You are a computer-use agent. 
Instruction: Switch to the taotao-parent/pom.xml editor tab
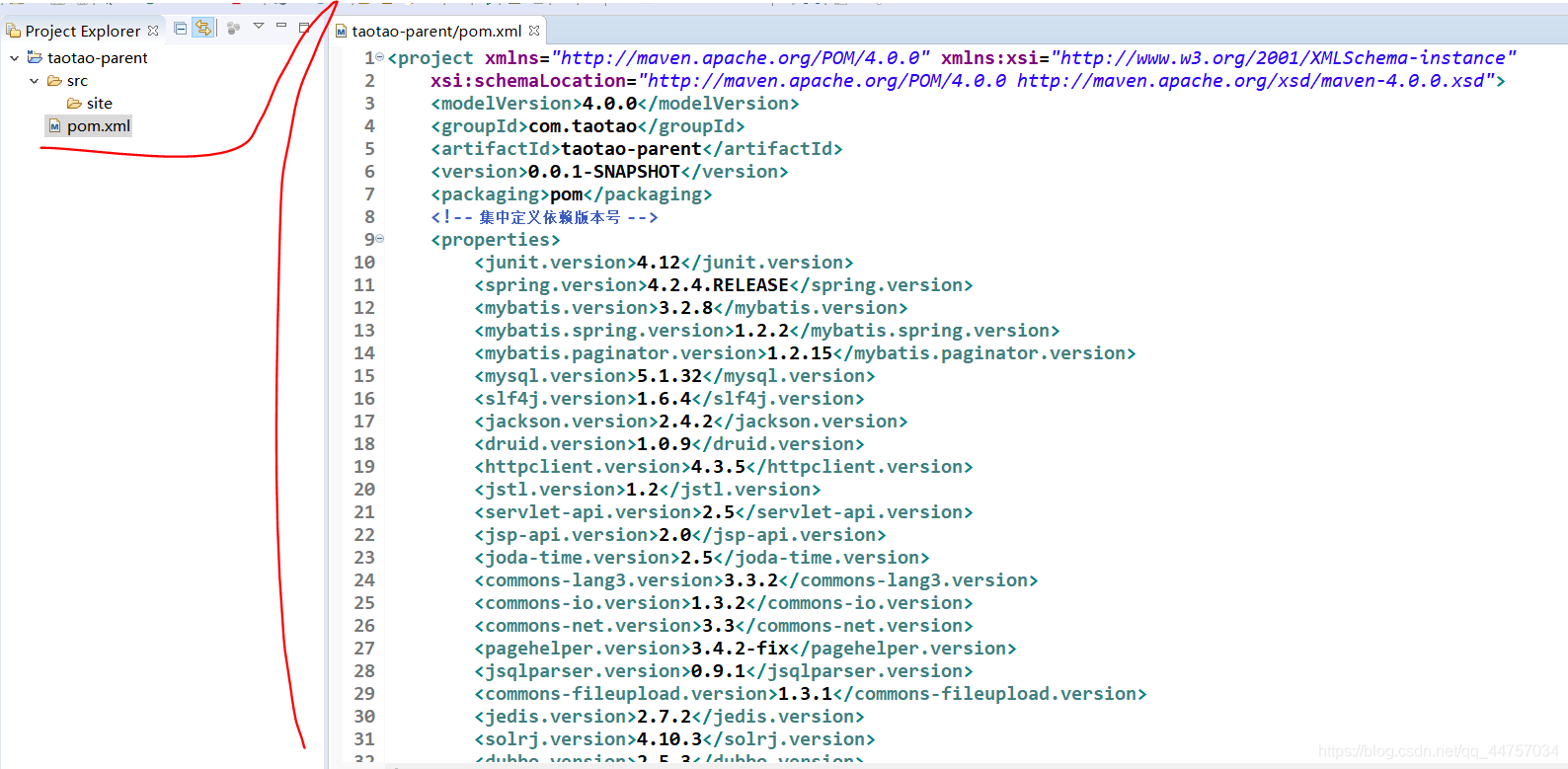436,31
